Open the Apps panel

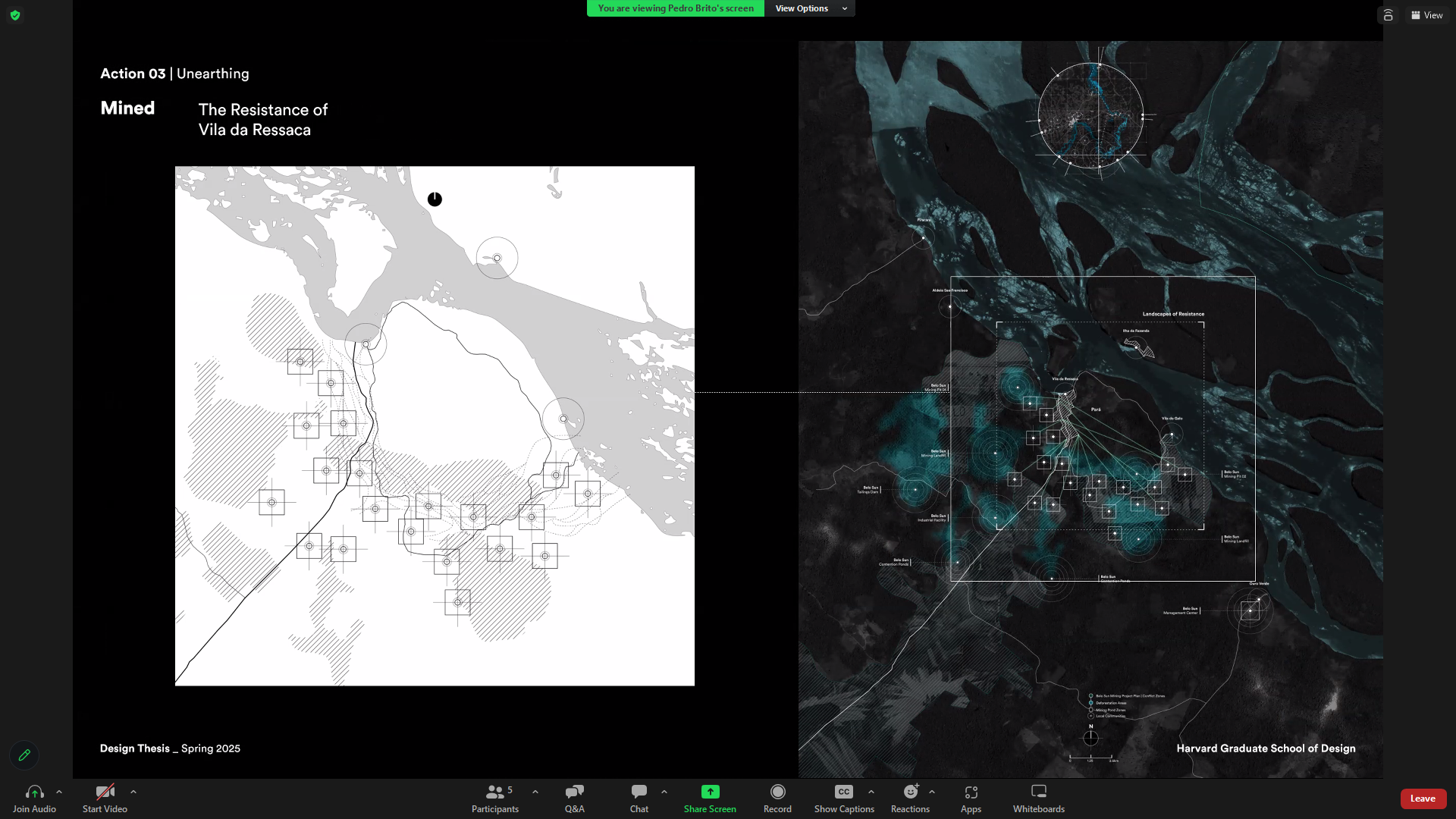coord(971,799)
